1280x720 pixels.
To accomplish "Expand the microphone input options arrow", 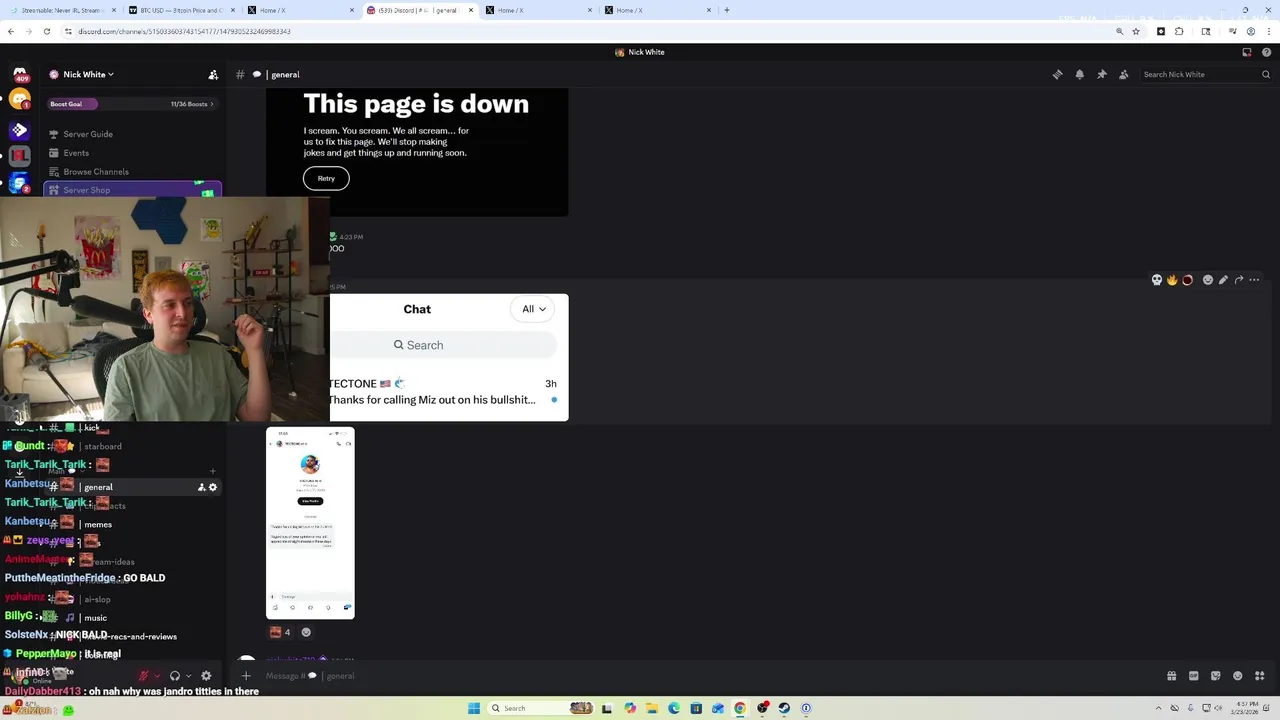I will pos(157,676).
